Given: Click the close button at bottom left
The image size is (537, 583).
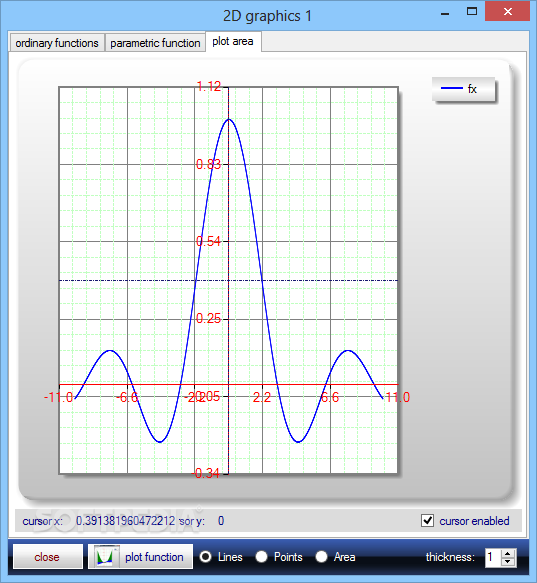Looking at the screenshot, I should pyautogui.click(x=47, y=557).
